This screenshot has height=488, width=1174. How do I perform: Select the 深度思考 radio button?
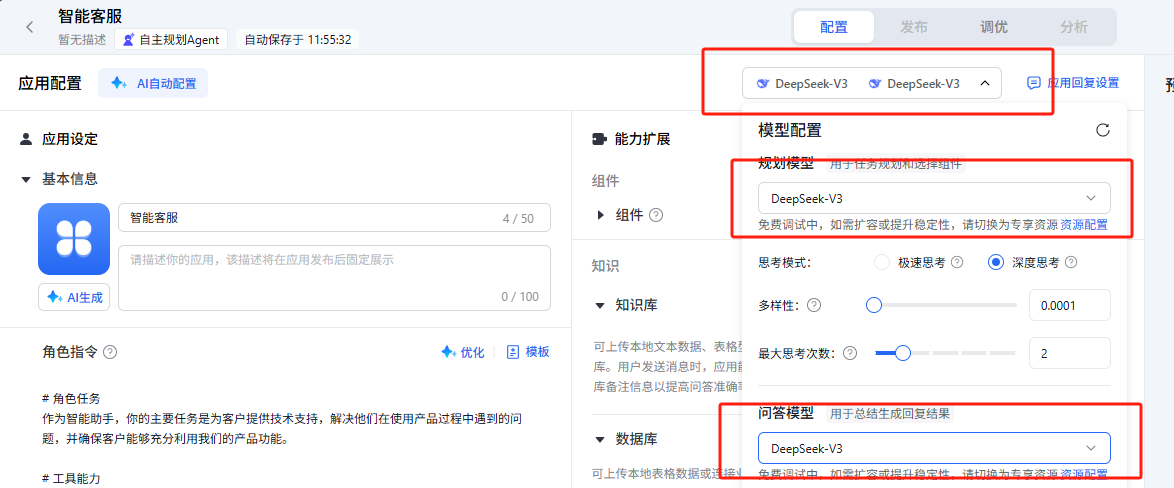click(x=996, y=263)
